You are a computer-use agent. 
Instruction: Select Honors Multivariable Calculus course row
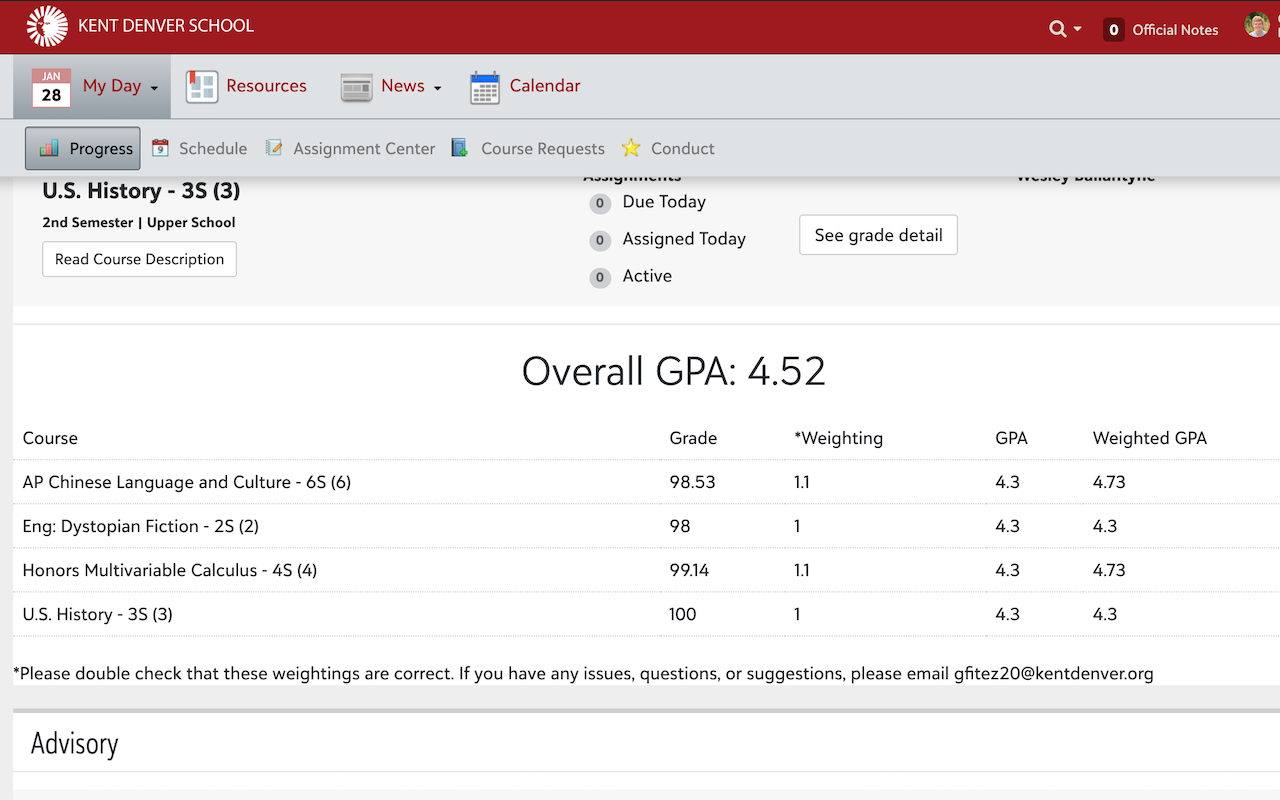point(646,570)
